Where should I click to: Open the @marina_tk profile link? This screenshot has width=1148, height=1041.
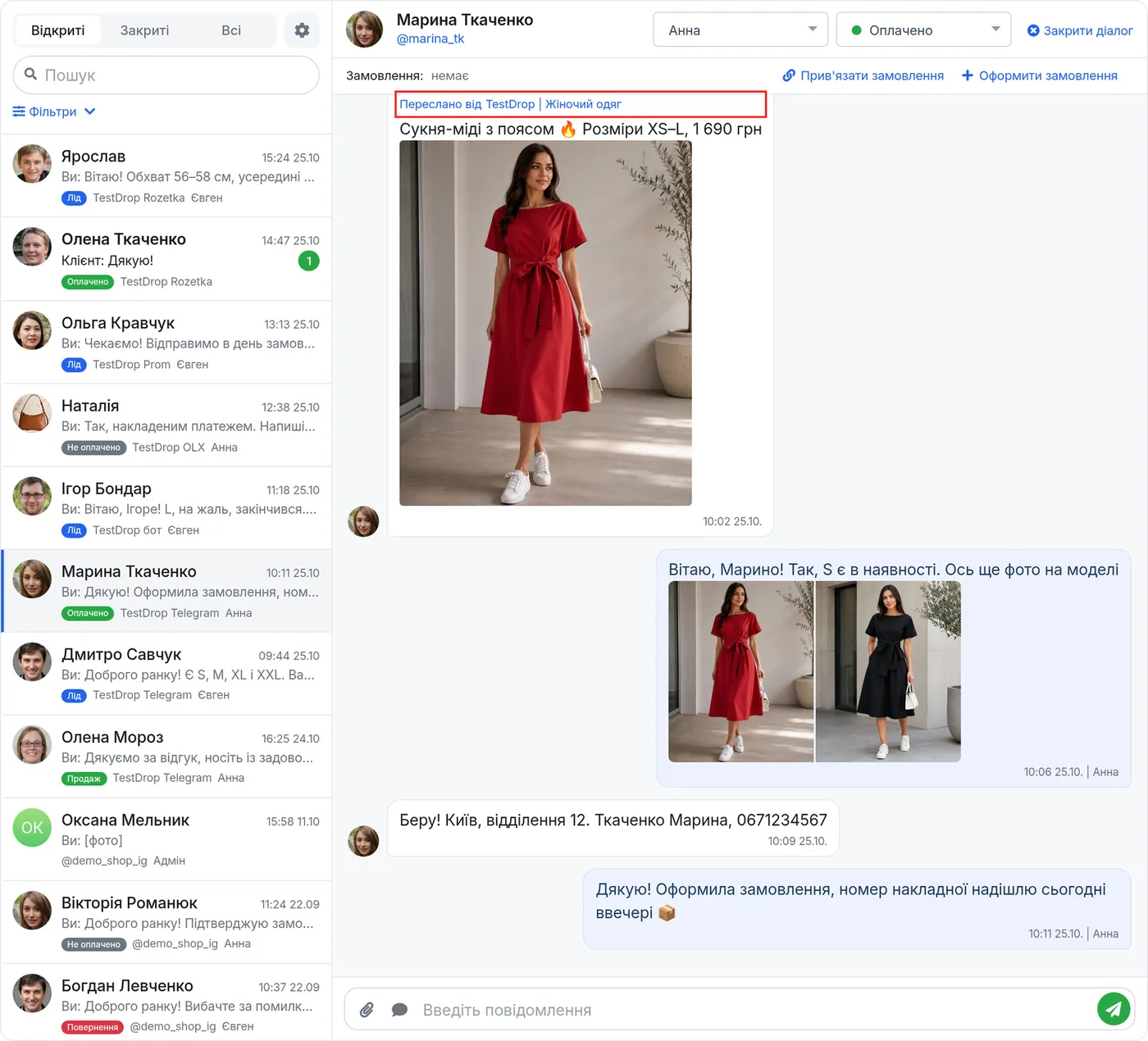pyautogui.click(x=430, y=39)
